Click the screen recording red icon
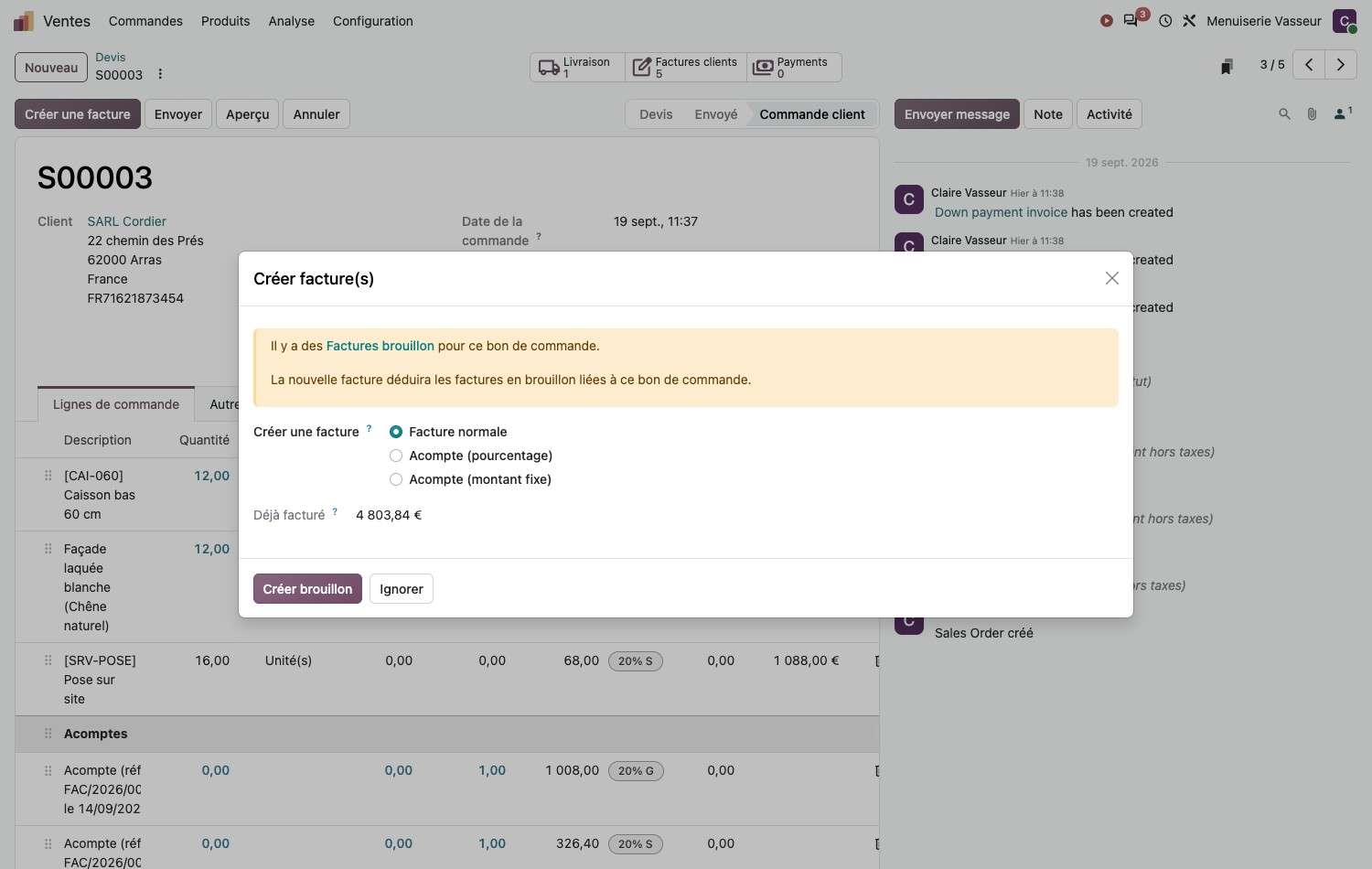 (1107, 21)
